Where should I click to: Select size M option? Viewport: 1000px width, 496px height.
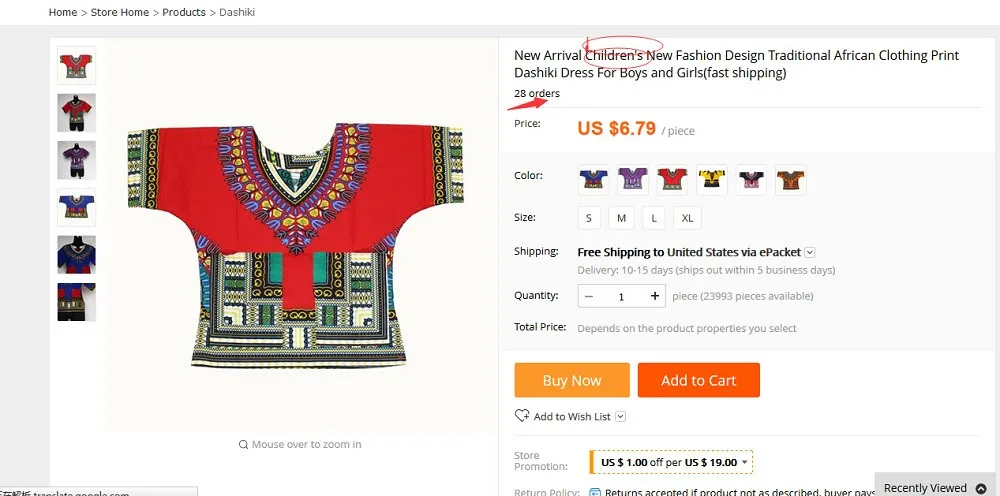coord(621,217)
